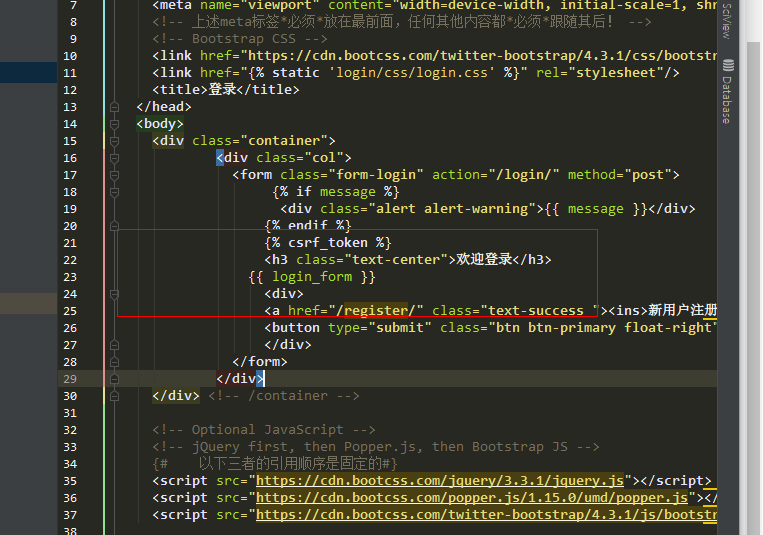The width and height of the screenshot is (763, 535).
Task: Click the fold end marker on line 29
Action: [x=114, y=379]
